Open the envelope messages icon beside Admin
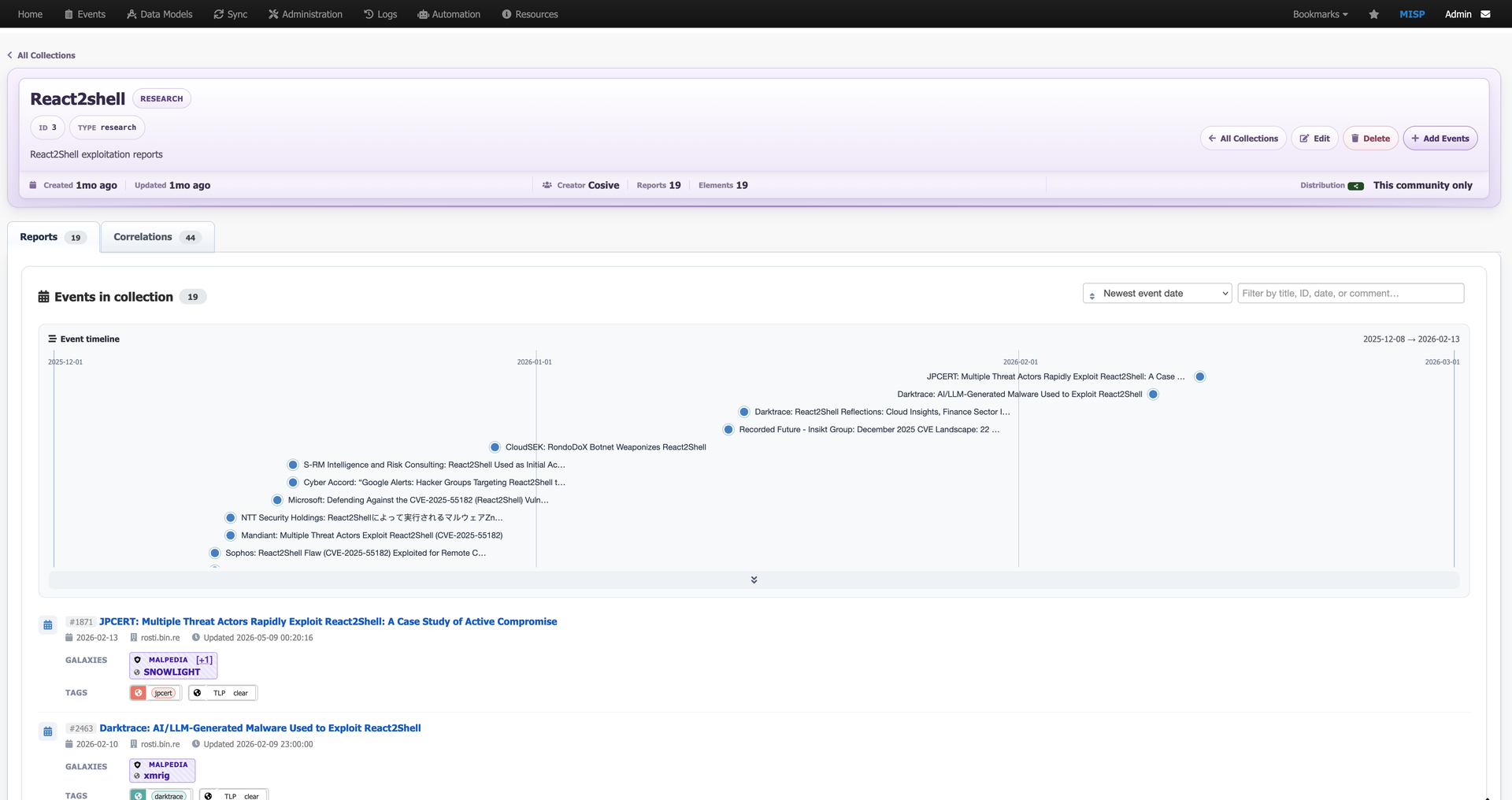Viewport: 1512px width, 800px height. point(1485,14)
